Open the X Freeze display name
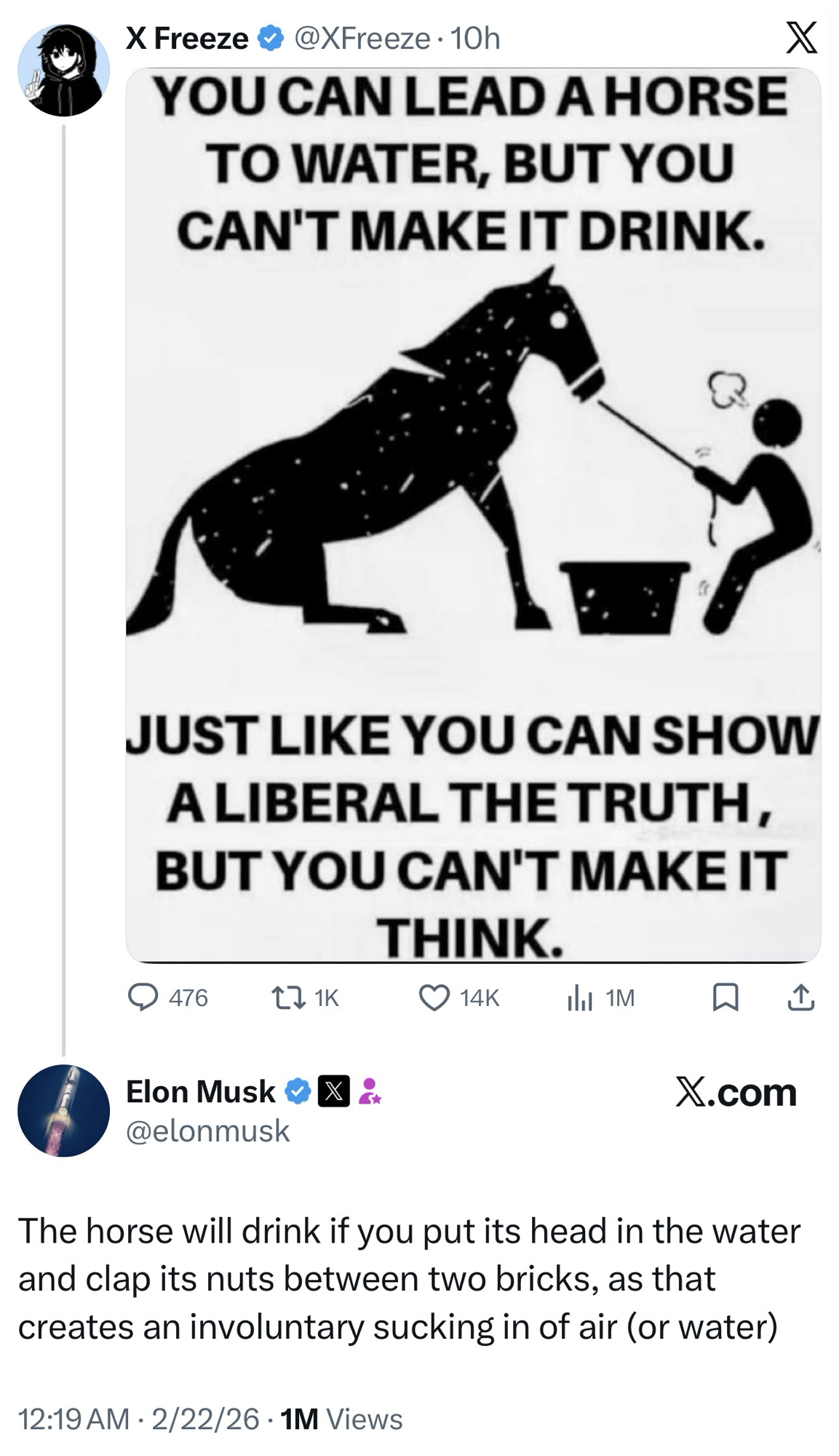This screenshot has height=1456, width=839. click(187, 39)
